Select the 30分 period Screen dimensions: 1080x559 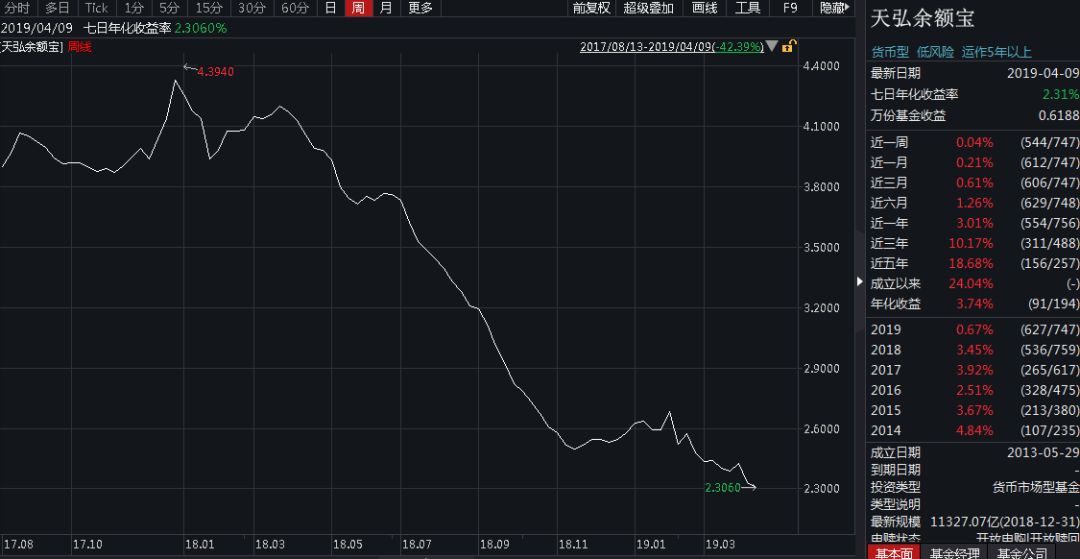(x=252, y=8)
